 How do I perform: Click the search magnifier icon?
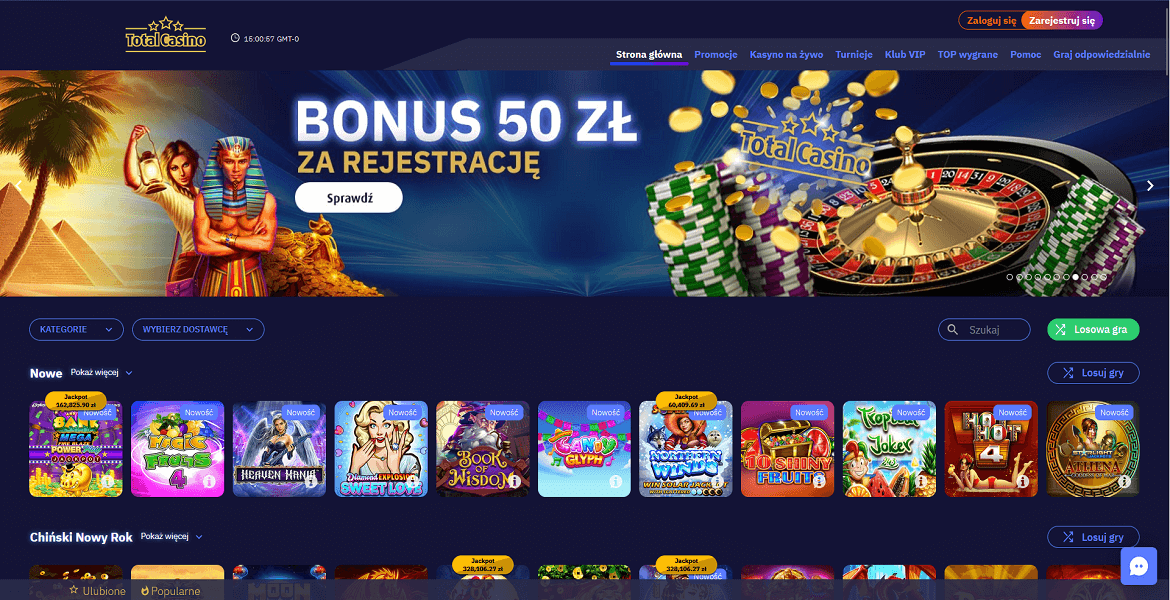[x=952, y=329]
